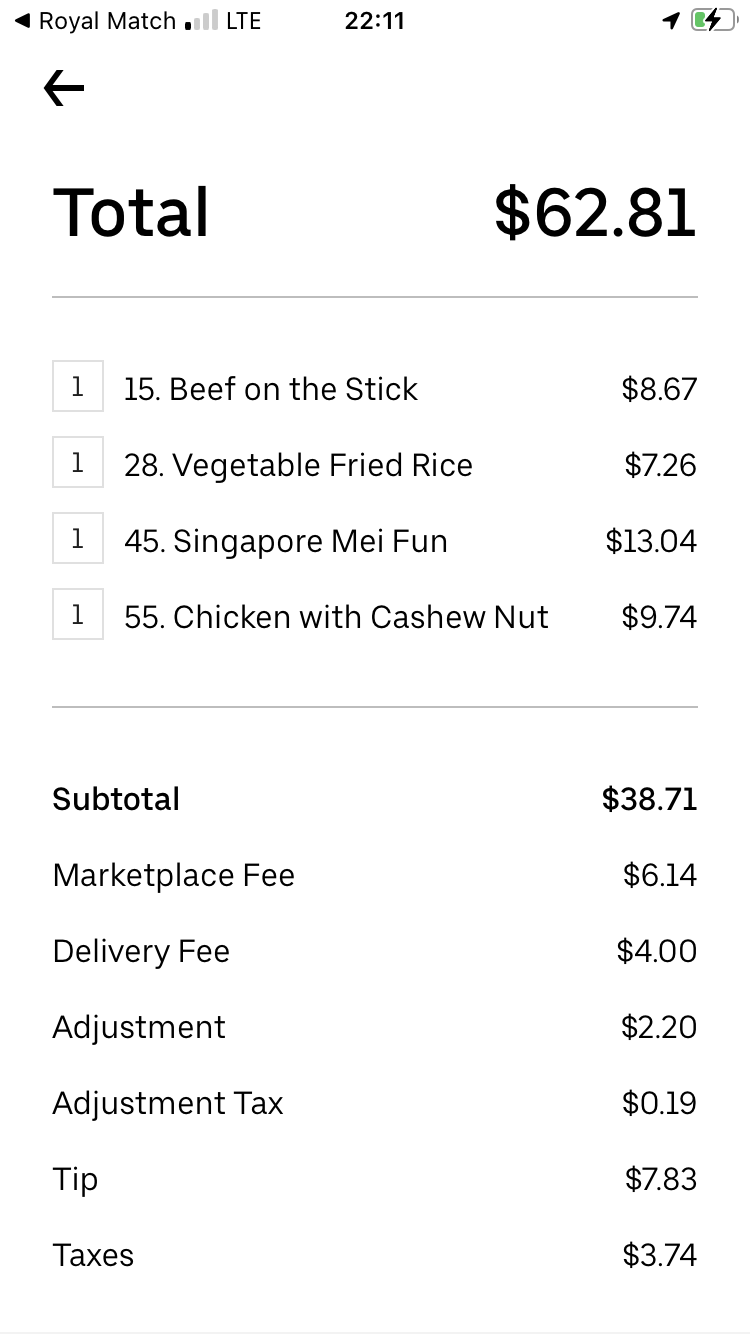
Task: Tap the Delivery Fee label
Action: click(141, 951)
